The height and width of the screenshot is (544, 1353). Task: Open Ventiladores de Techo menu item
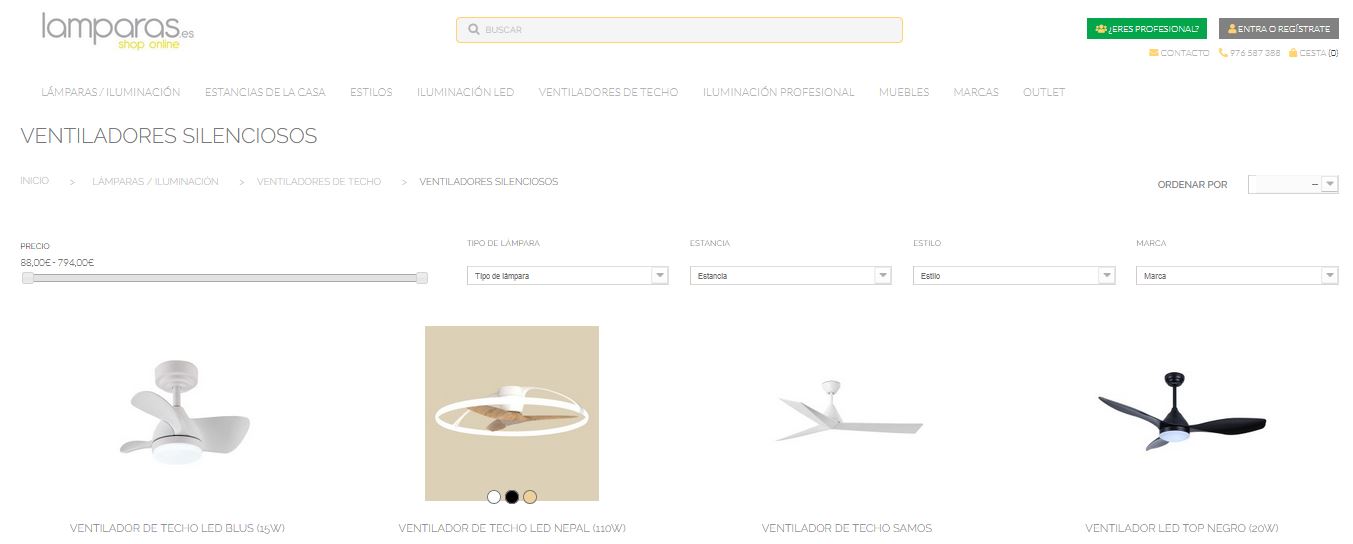(608, 92)
